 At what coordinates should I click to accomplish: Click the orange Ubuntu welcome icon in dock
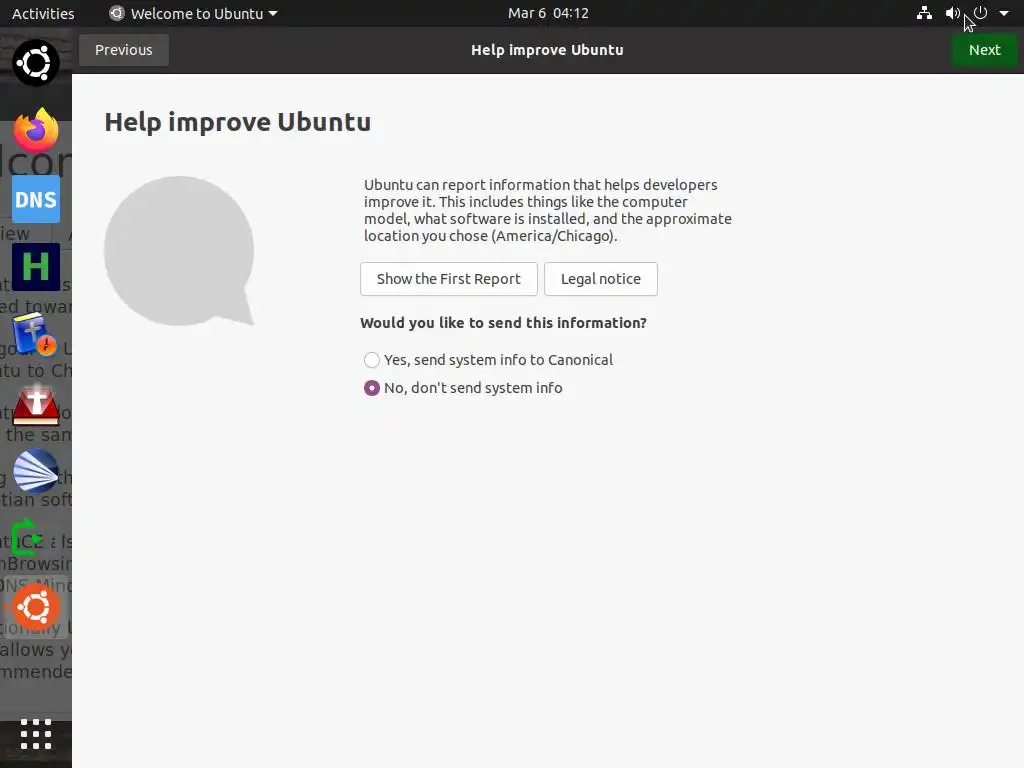36,607
